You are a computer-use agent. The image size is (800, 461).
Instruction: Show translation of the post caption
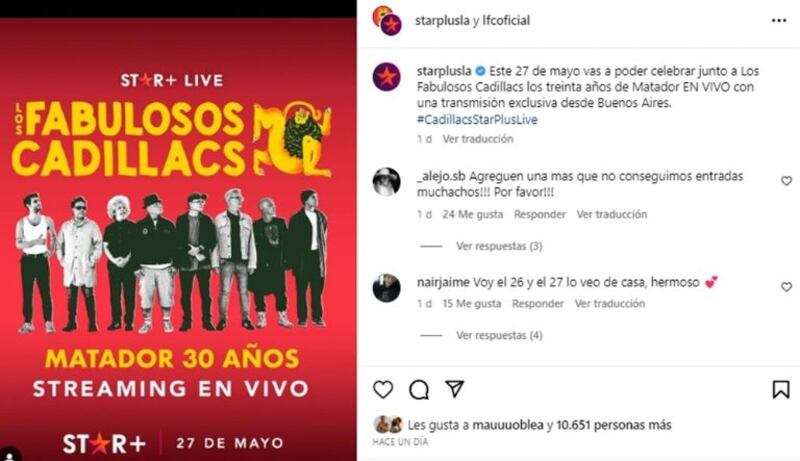click(478, 139)
